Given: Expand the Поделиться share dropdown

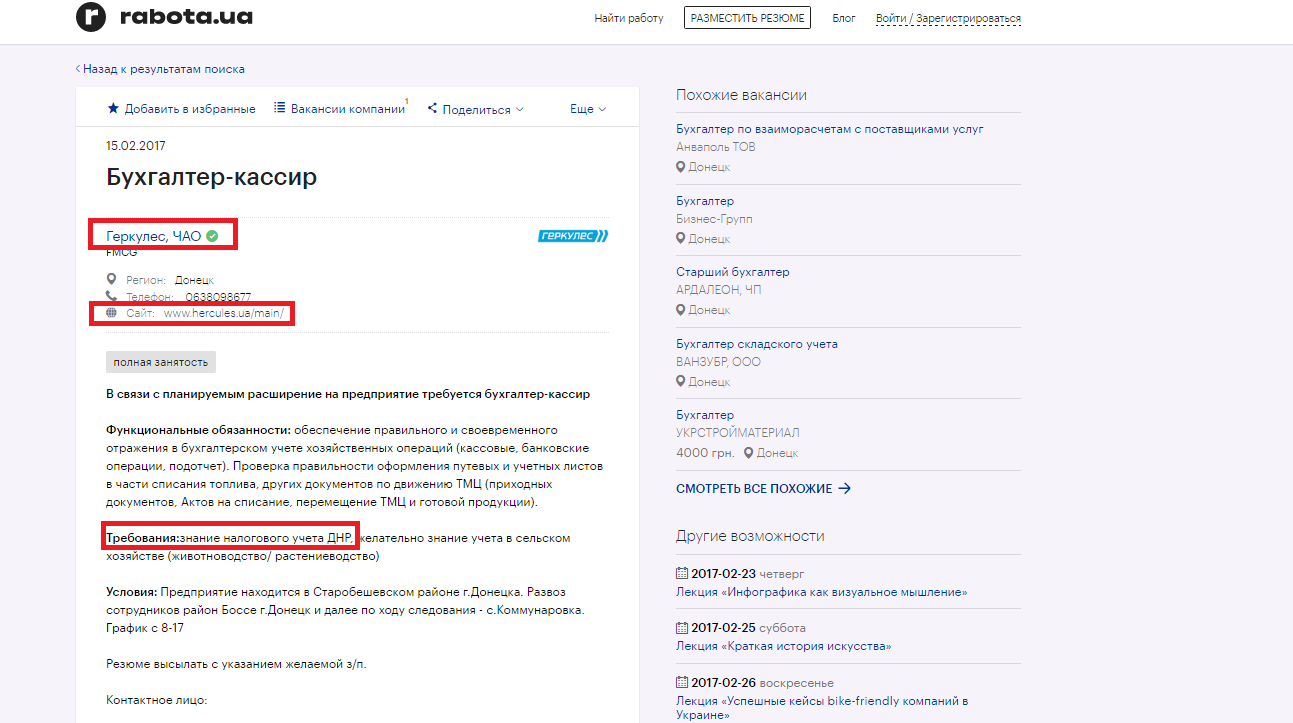Looking at the screenshot, I should [x=476, y=109].
